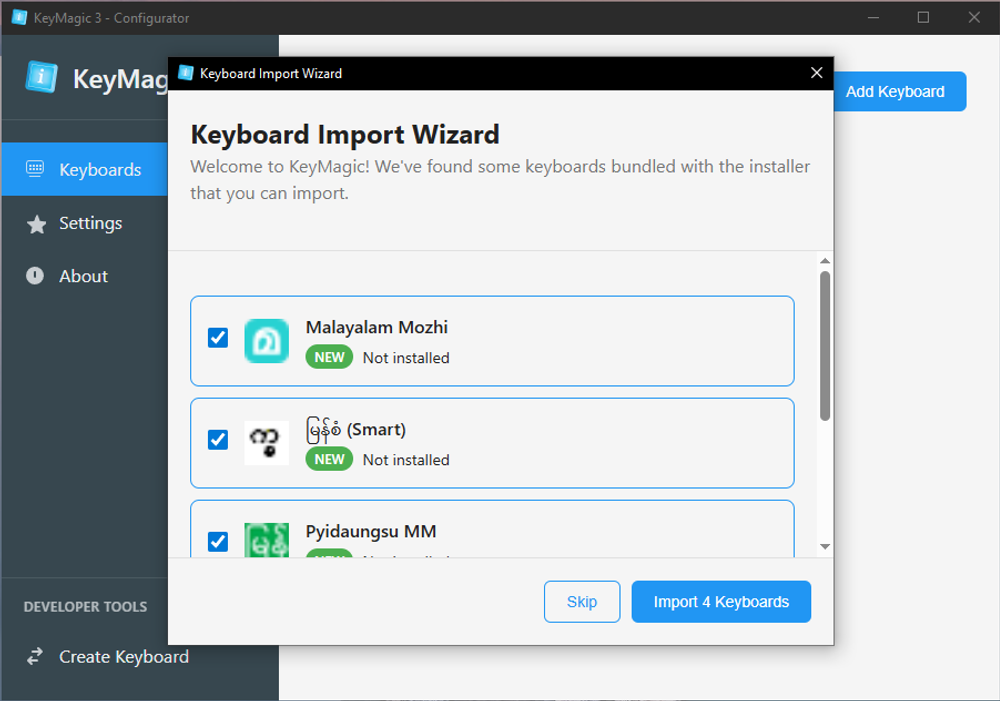1000x701 pixels.
Task: Close the Keyboard Import Wizard dialog
Action: (816, 73)
